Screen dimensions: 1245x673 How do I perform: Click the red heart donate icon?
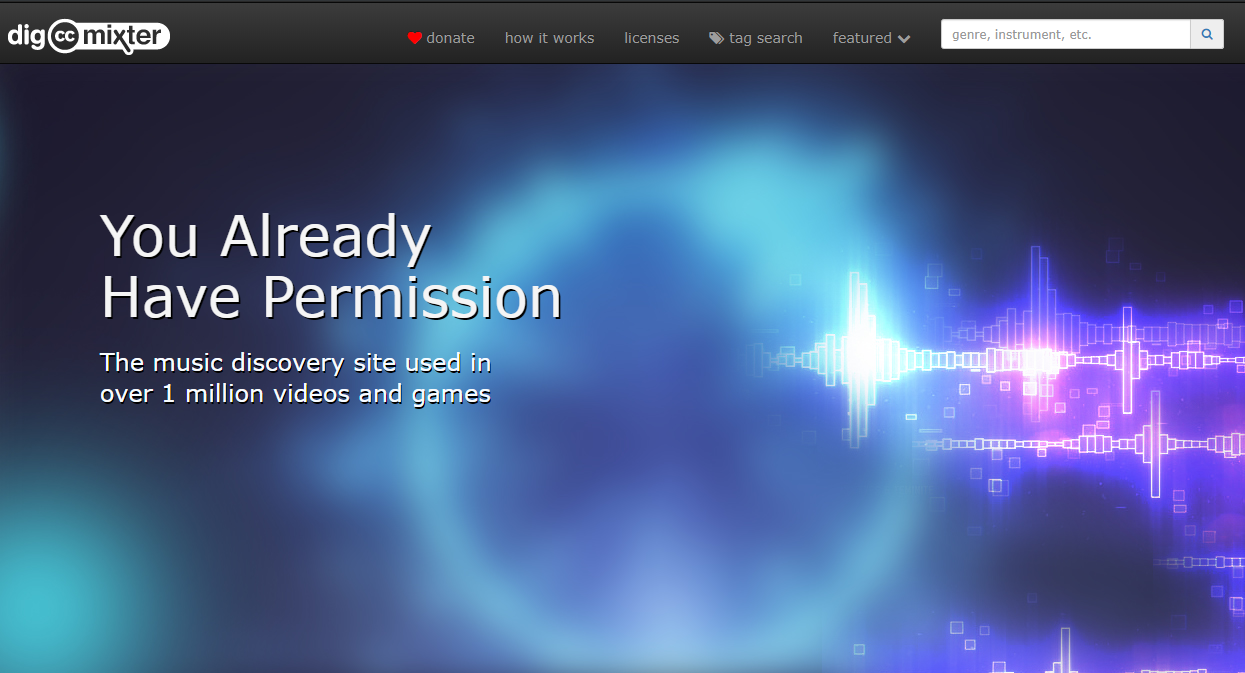(x=415, y=38)
